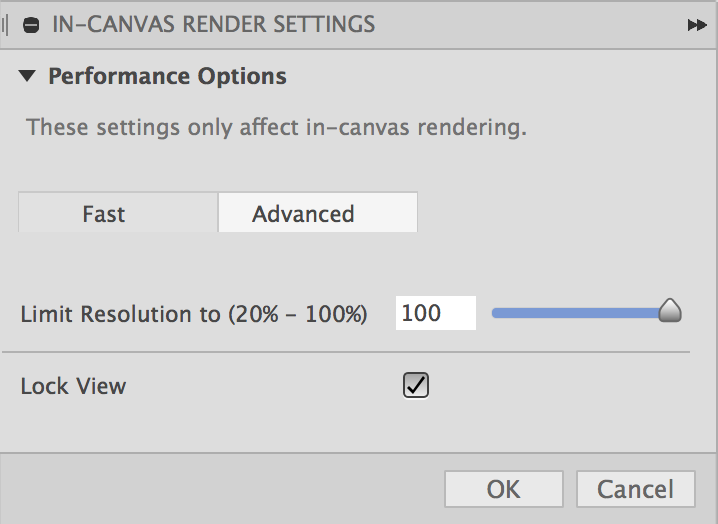Click the Lock View label text
This screenshot has width=718, height=524.
[73, 386]
